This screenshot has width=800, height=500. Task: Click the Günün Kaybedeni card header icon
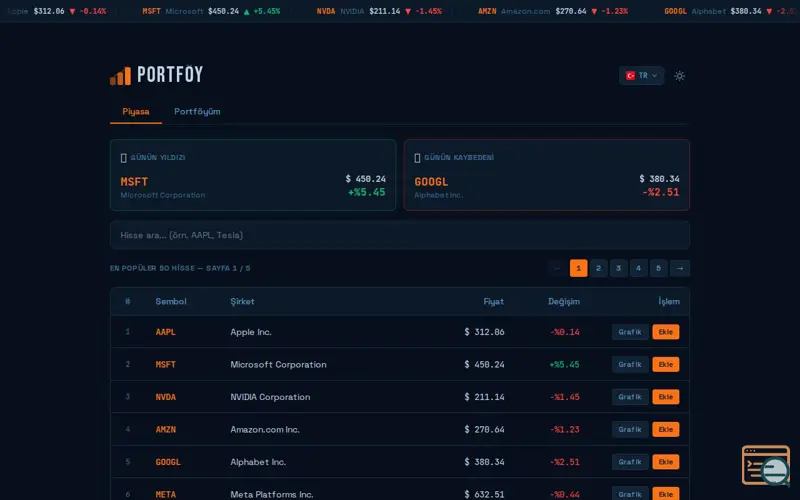click(x=417, y=158)
